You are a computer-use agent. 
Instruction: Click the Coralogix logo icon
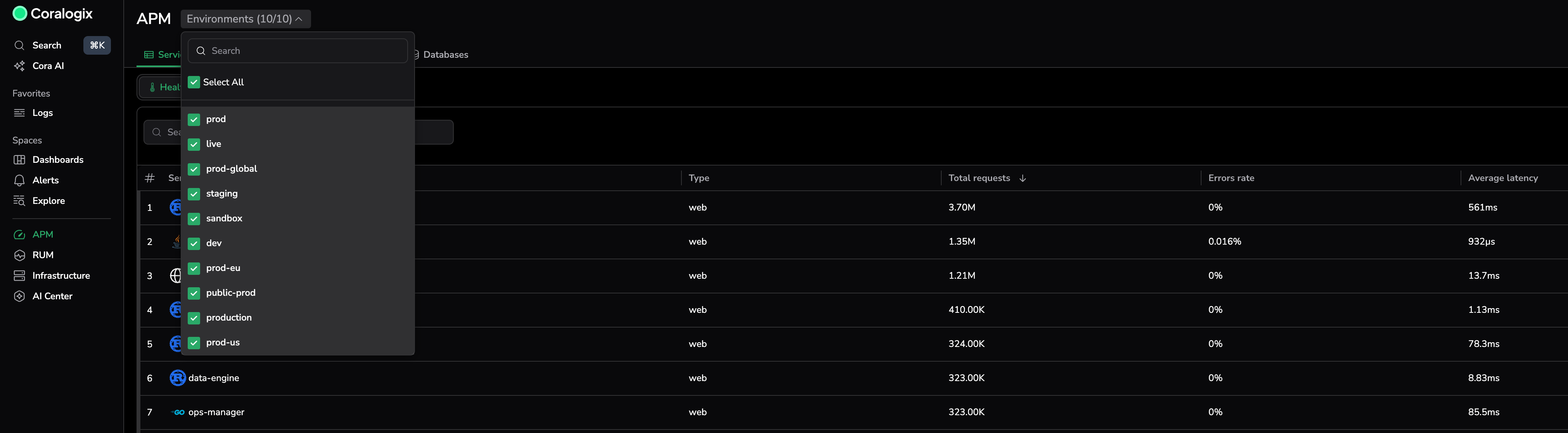[19, 14]
